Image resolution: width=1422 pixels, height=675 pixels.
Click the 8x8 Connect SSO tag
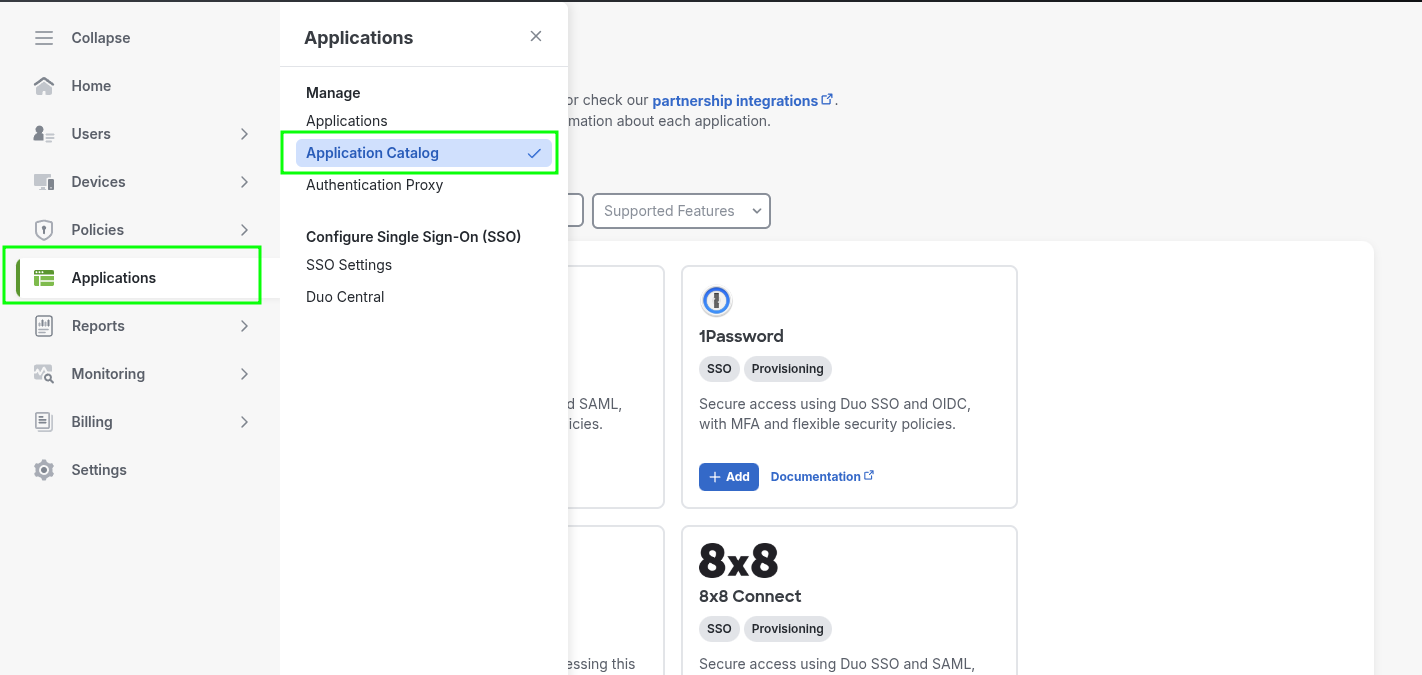719,629
